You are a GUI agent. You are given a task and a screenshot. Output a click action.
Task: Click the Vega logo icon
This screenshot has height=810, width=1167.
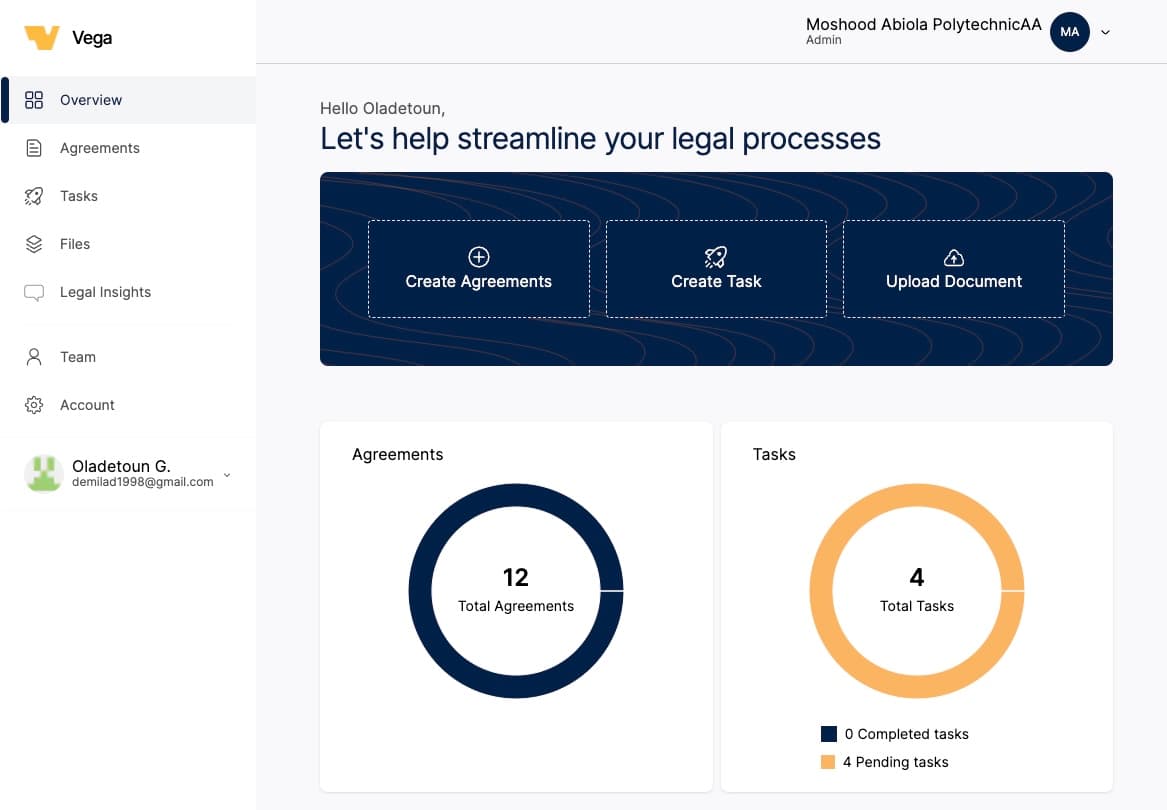(x=42, y=38)
